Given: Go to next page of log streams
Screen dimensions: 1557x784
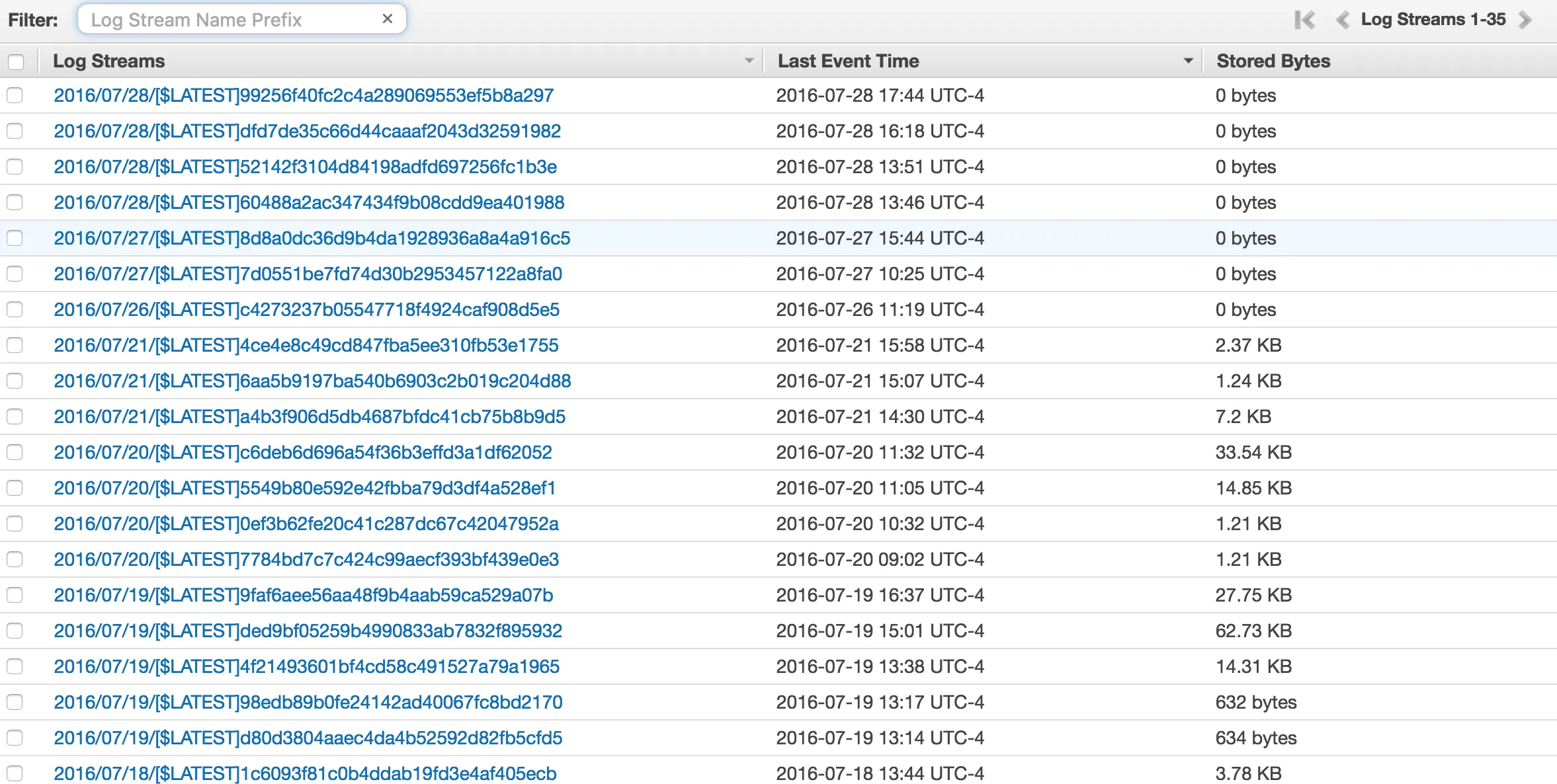Looking at the screenshot, I should pyautogui.click(x=1526, y=20).
